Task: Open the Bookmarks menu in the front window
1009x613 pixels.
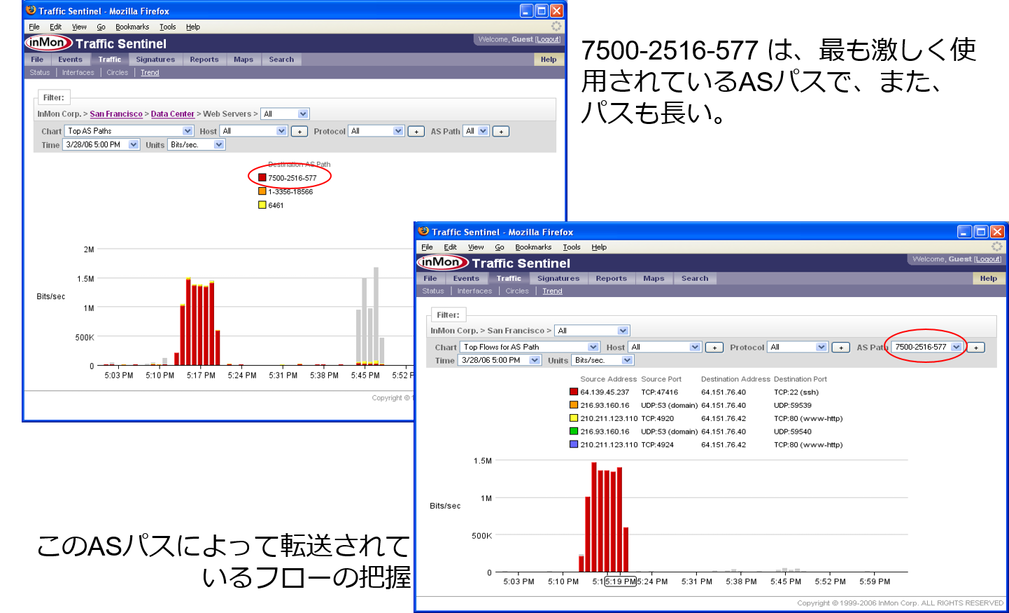Action: [x=532, y=247]
